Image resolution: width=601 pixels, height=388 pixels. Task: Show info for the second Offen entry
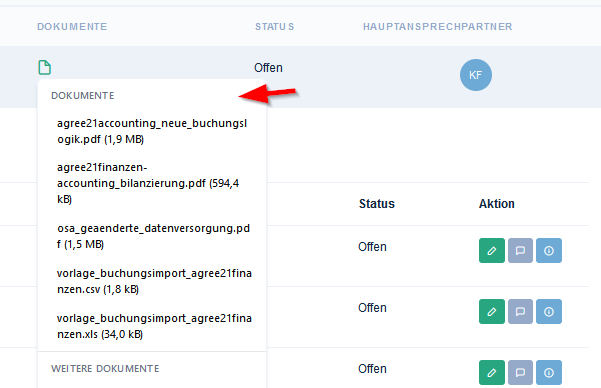(549, 311)
